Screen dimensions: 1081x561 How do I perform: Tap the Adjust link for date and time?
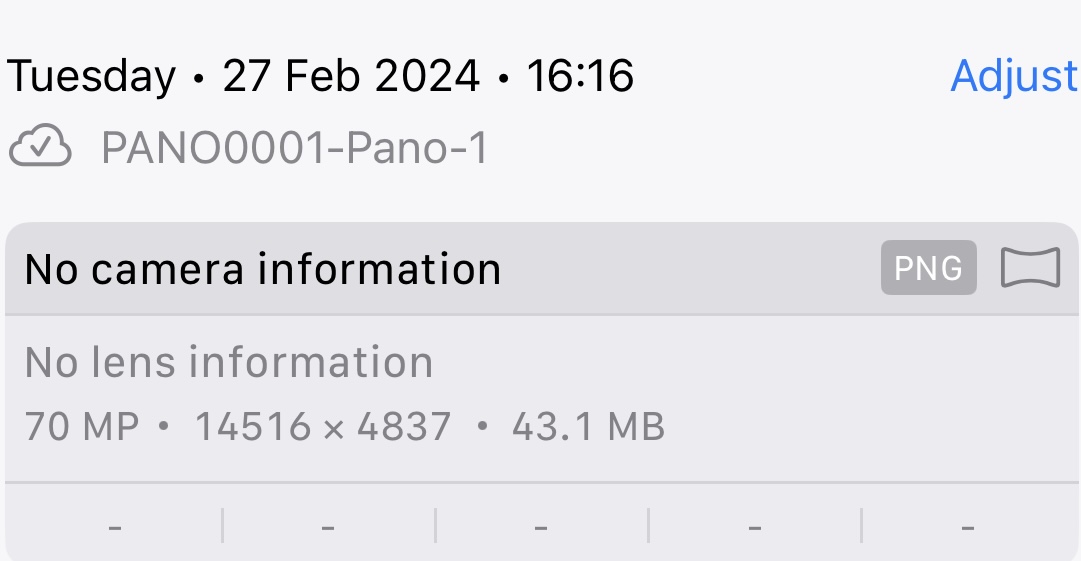(1014, 76)
